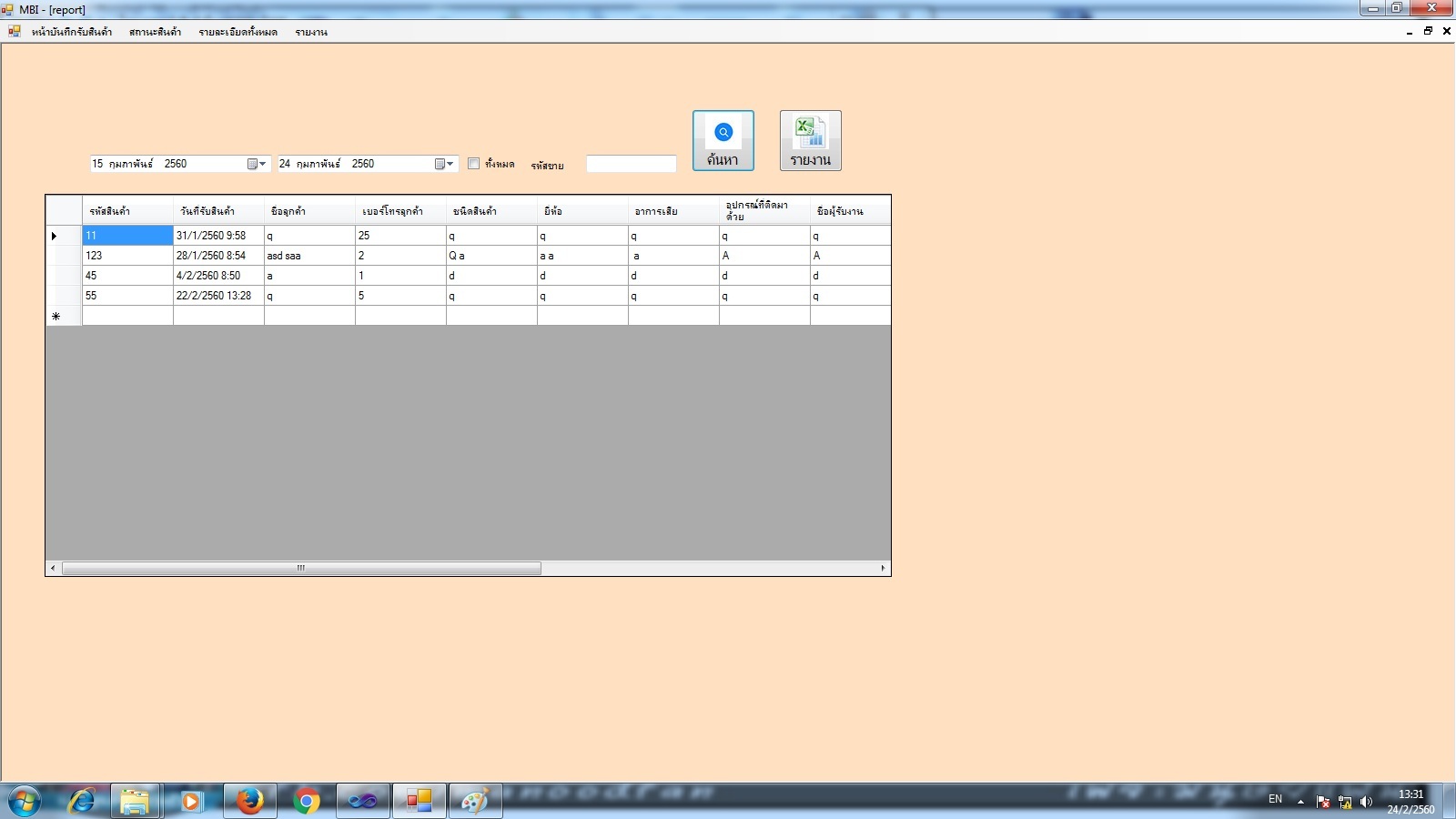This screenshot has width=1456, height=819.
Task: Open the รายงาน menu in menu bar
Action: click(311, 32)
